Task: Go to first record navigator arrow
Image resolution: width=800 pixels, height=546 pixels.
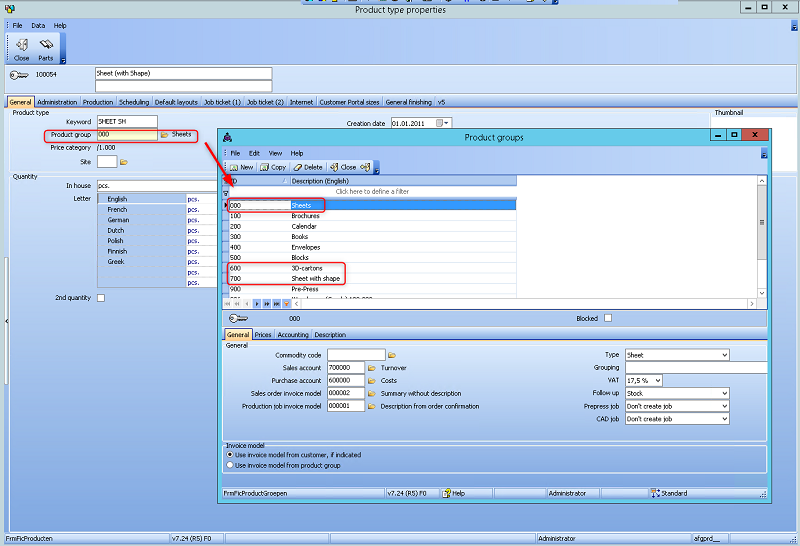Action: (227, 304)
